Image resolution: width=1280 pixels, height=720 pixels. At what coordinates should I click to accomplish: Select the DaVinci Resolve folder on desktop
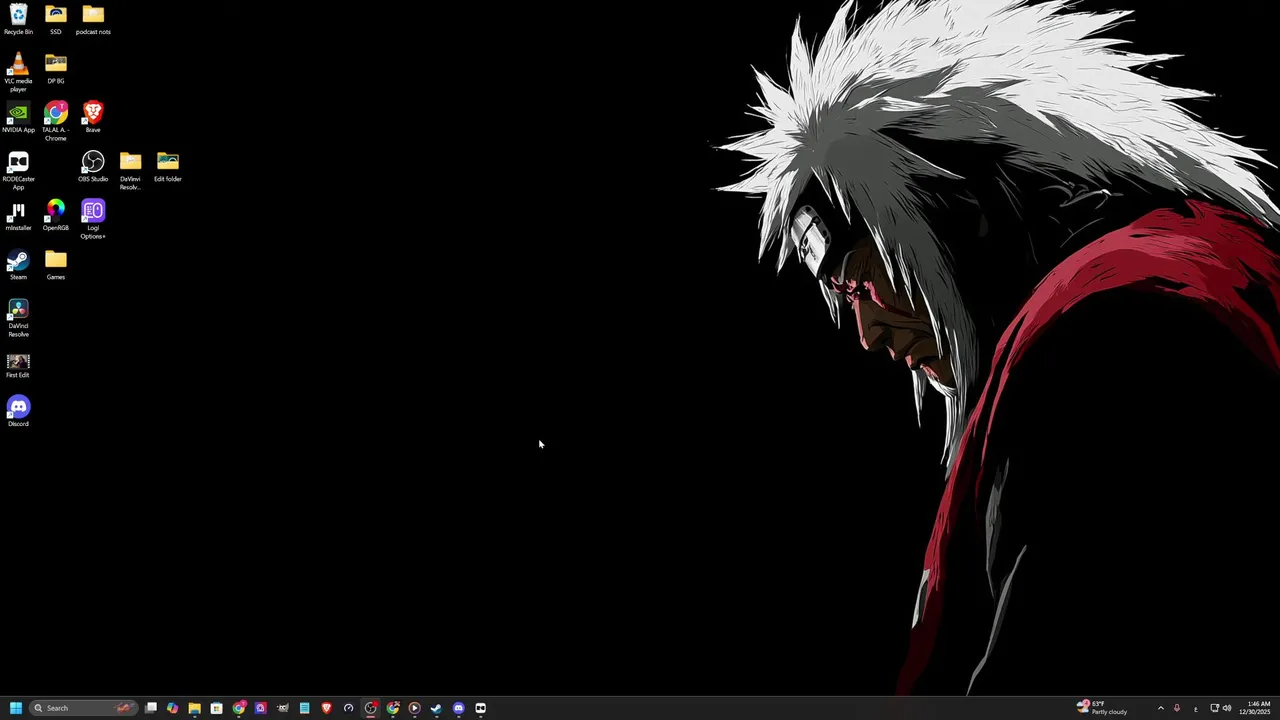130,171
